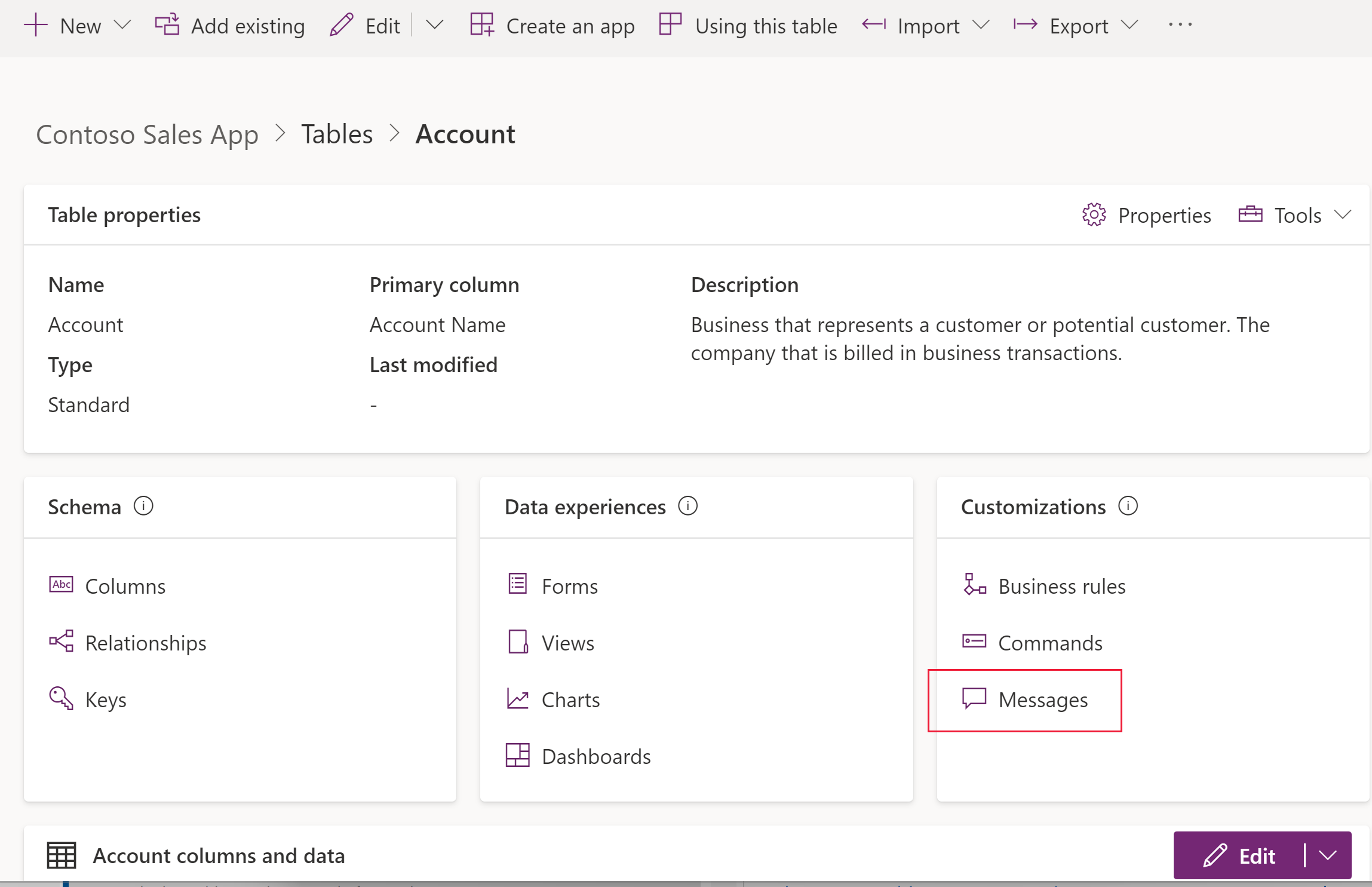Select the Using this table menu
This screenshot has width=1372, height=887.
750,25
